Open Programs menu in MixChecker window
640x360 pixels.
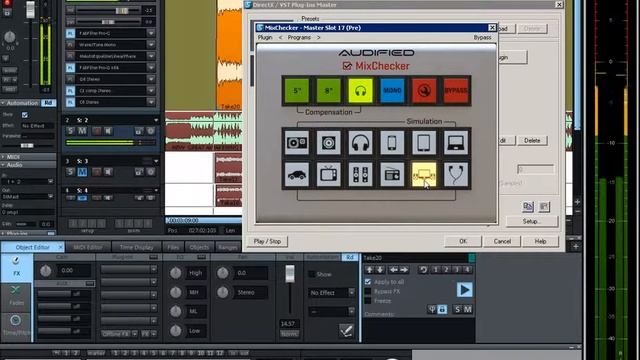click(x=299, y=37)
